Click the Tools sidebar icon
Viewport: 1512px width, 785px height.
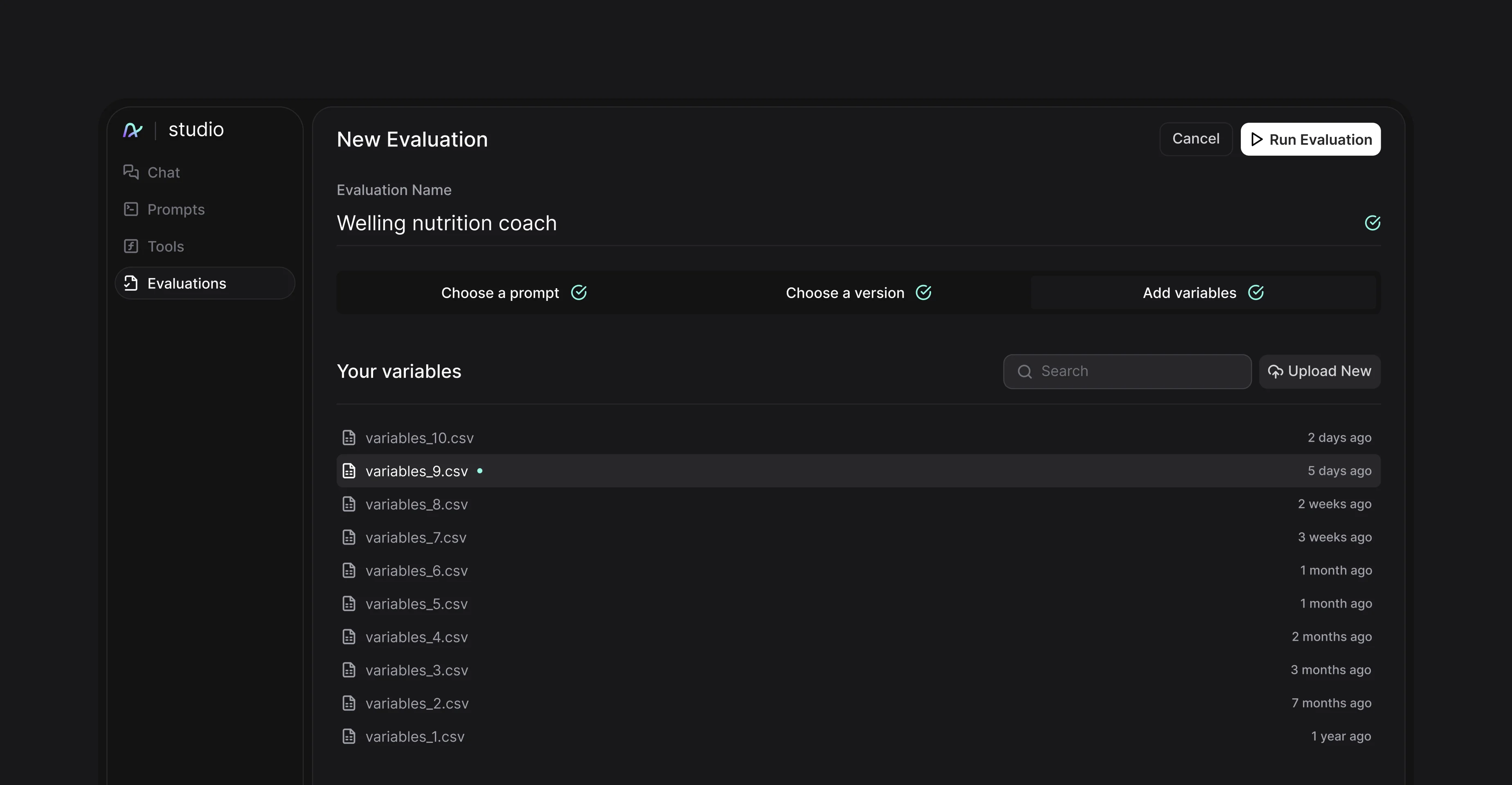tap(131, 246)
